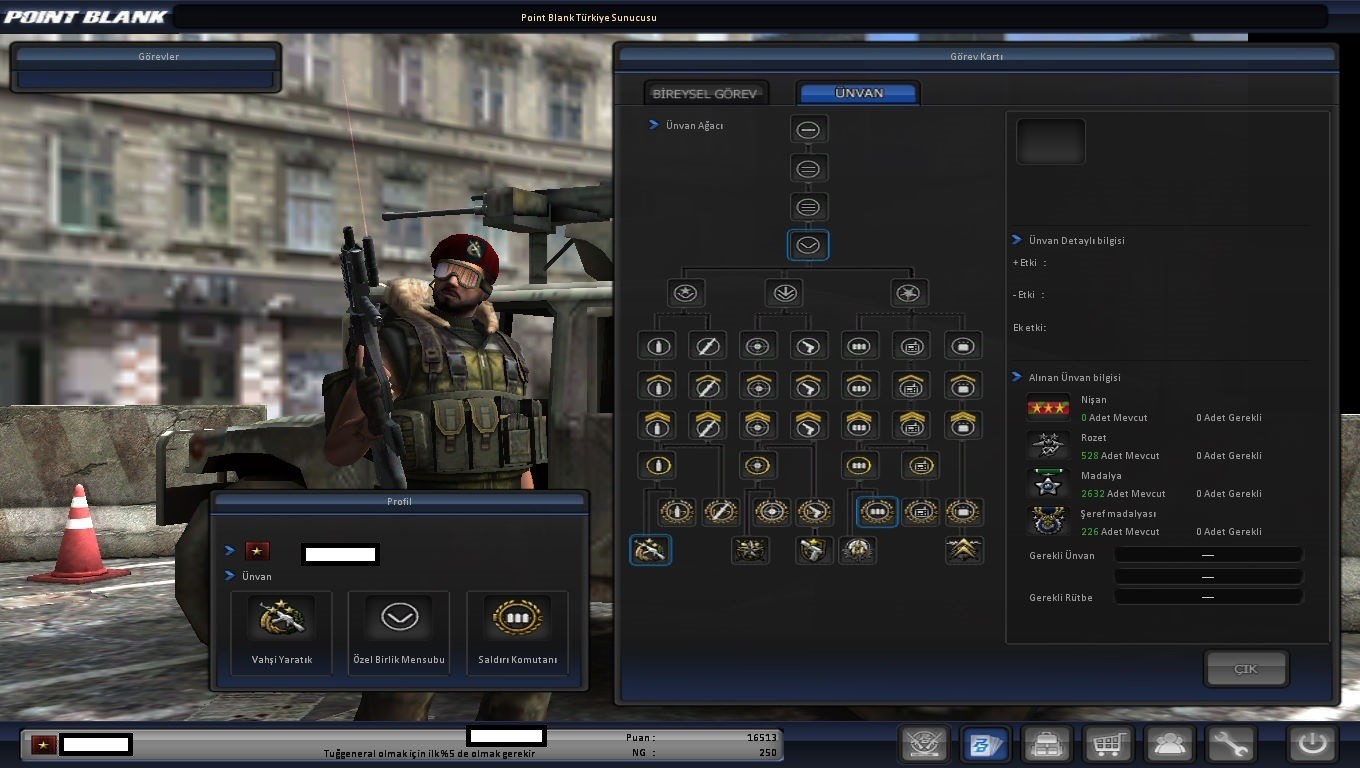Click the Rozet badge icon

click(1048, 446)
